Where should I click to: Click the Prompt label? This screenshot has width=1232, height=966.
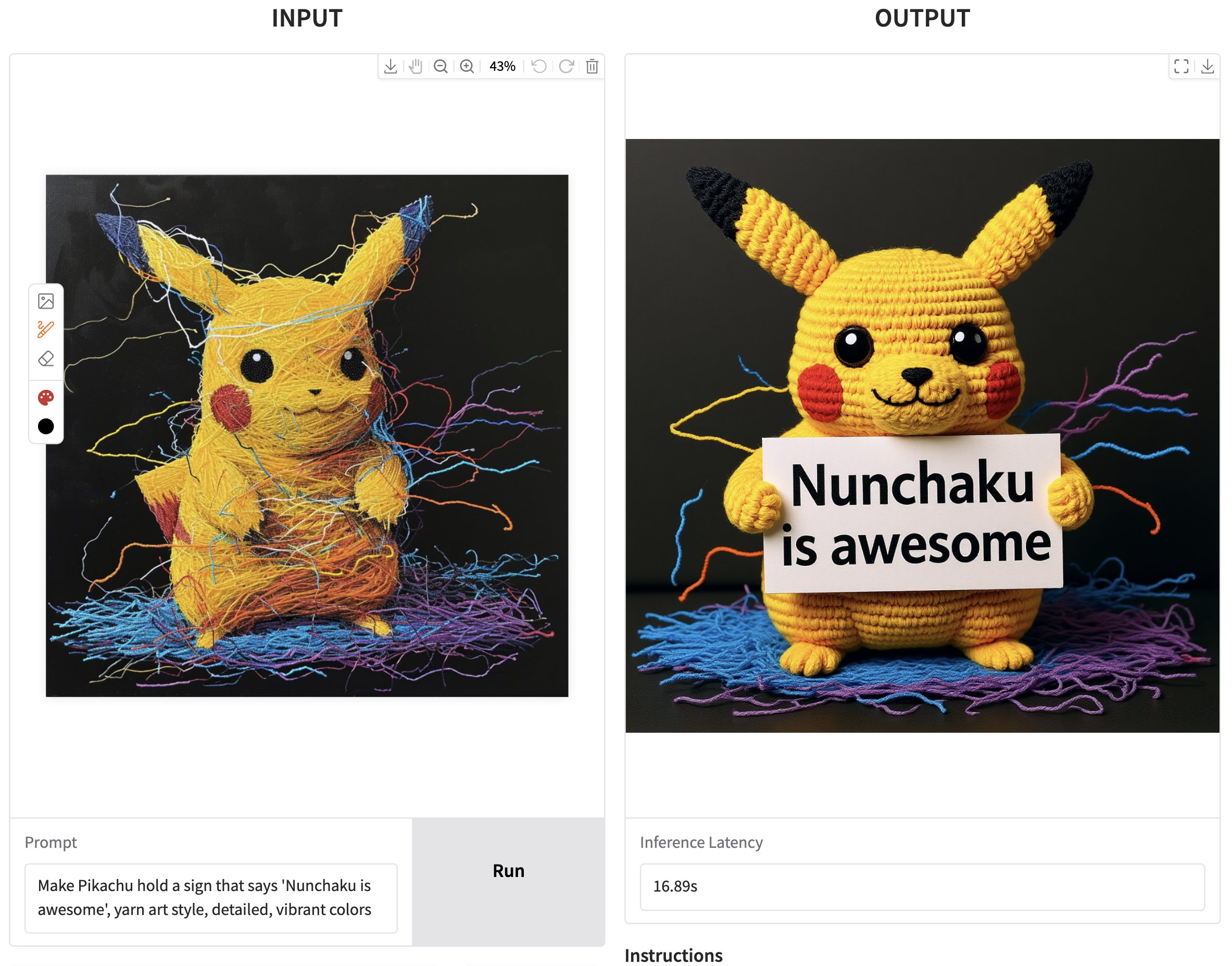point(51,842)
